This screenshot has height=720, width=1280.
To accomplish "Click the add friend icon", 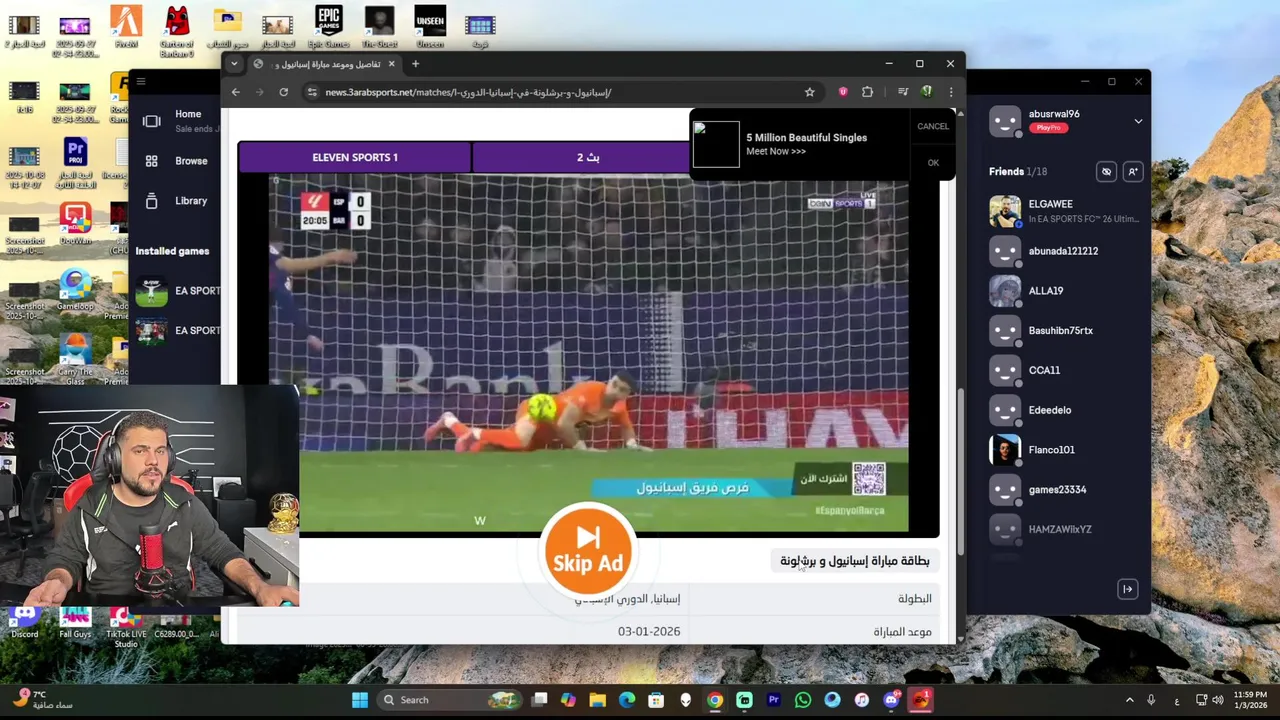I will 1133,172.
